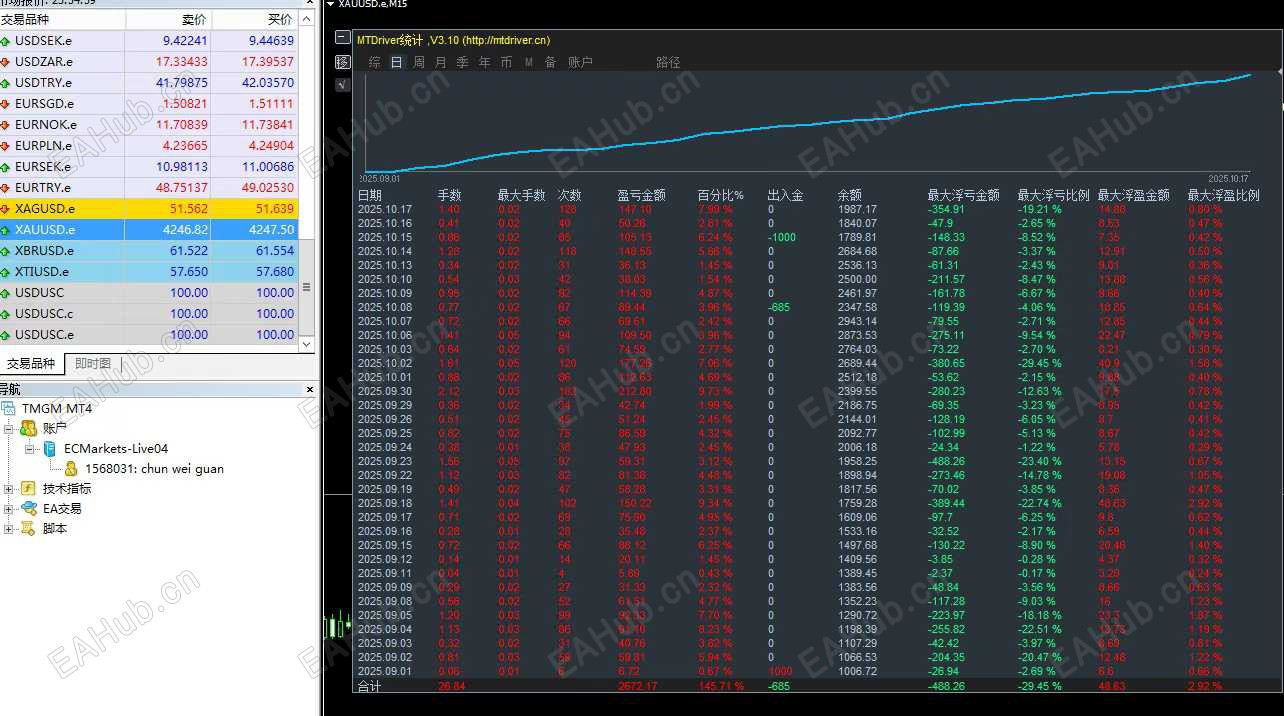The image size is (1284, 716).
Task: Open the XAUUSD.e,M15 chart title triangle
Action: coord(331,4)
